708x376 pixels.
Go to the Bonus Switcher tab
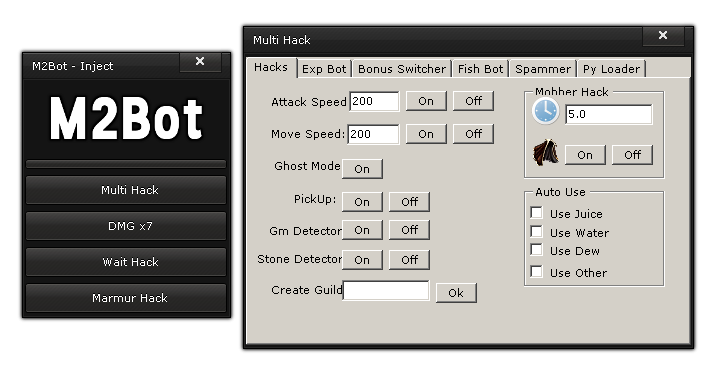(402, 69)
